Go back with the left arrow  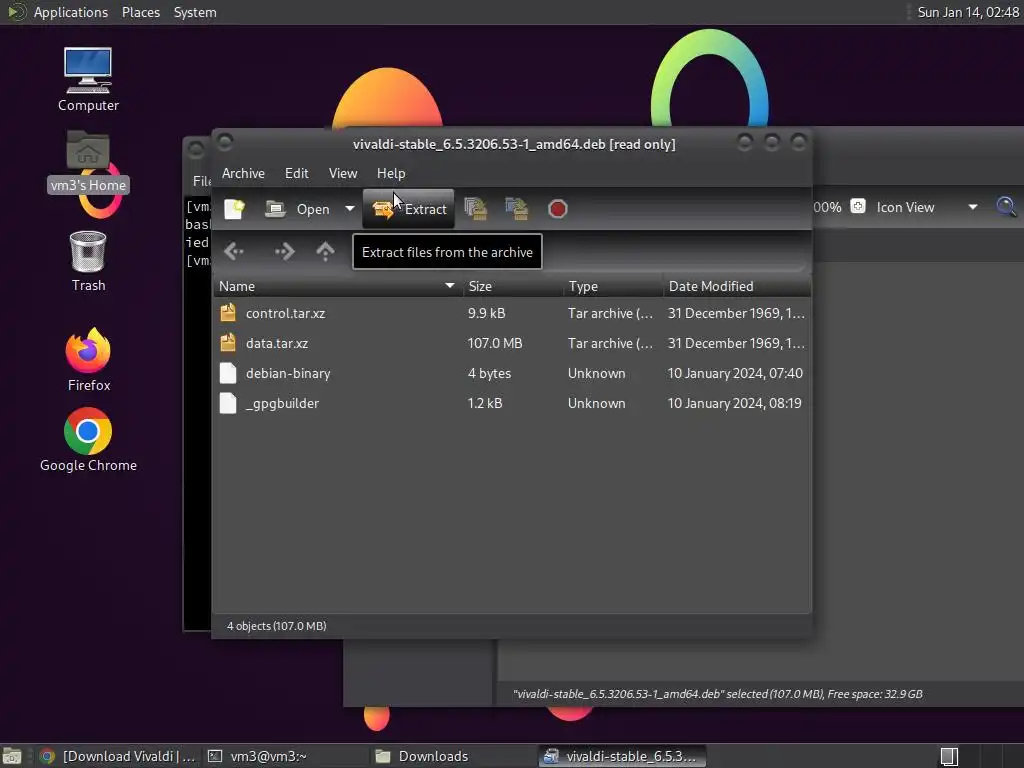click(234, 251)
